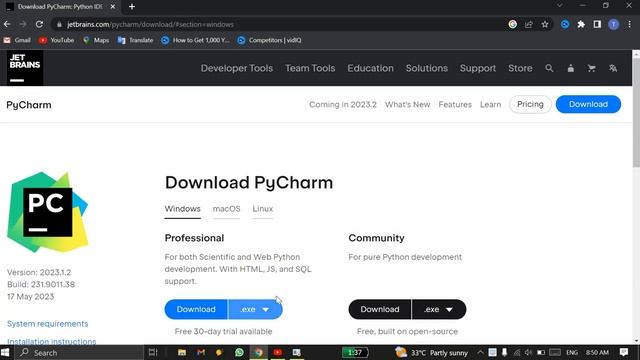The image size is (640, 360).
Task: Open the What's New link
Action: pos(407,104)
